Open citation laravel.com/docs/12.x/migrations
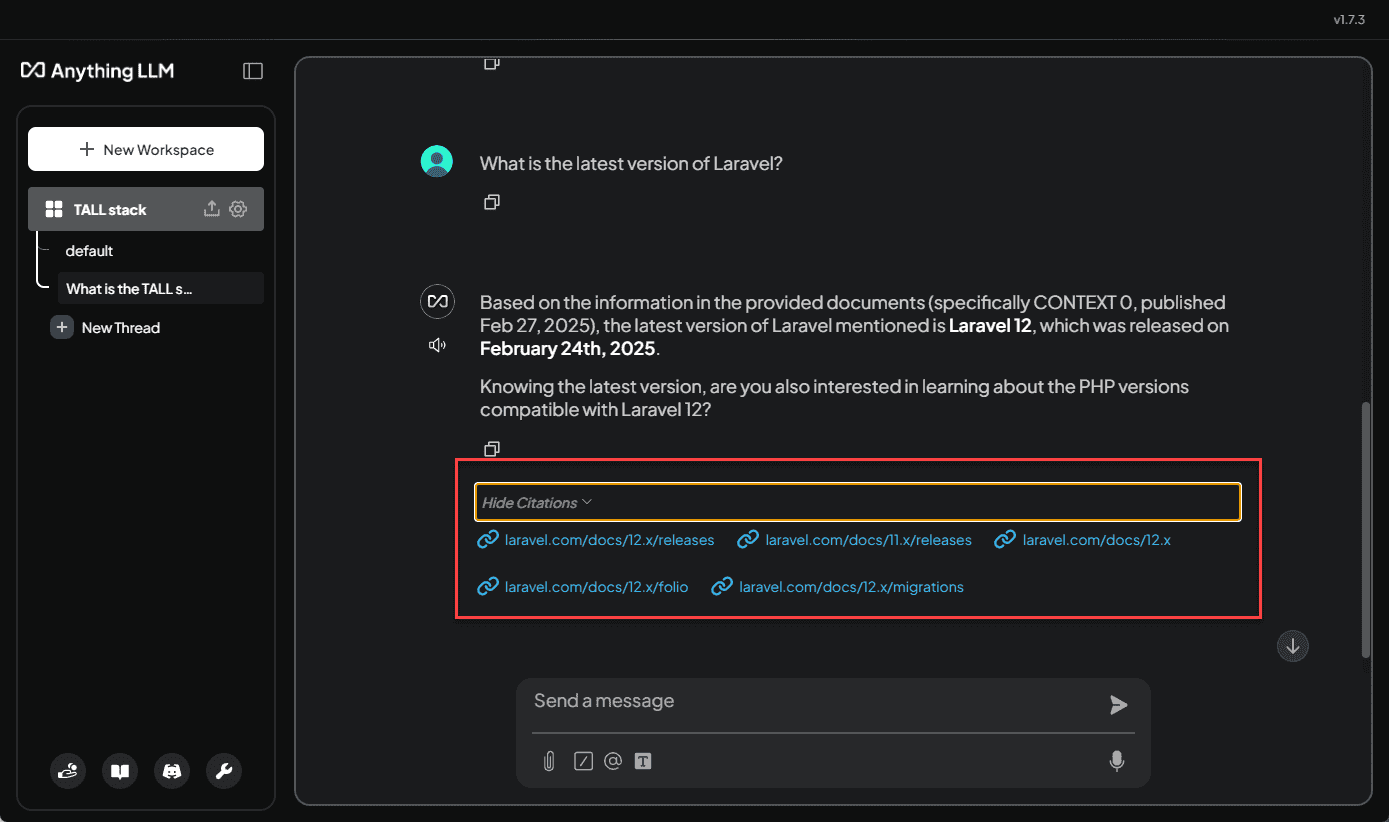 838,587
